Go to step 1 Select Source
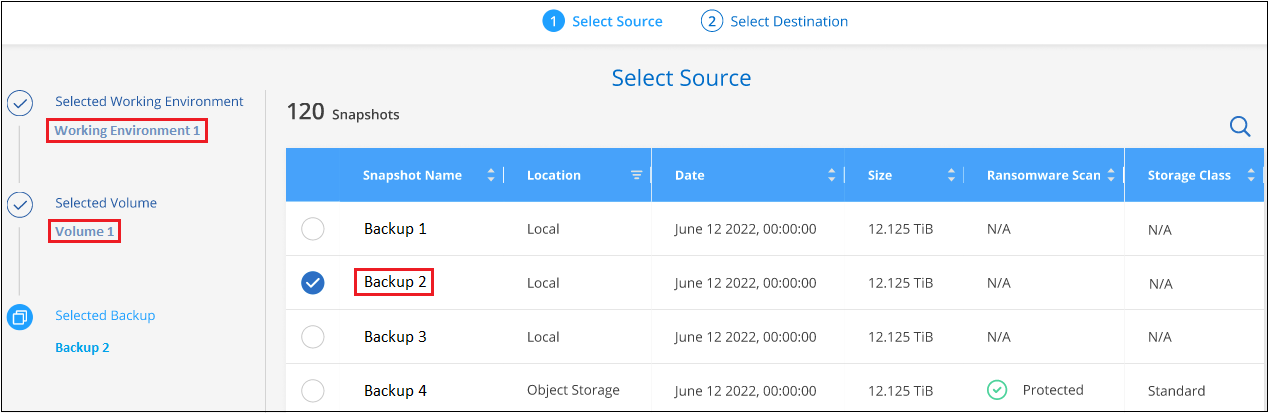The width and height of the screenshot is (1269, 413). [603, 21]
